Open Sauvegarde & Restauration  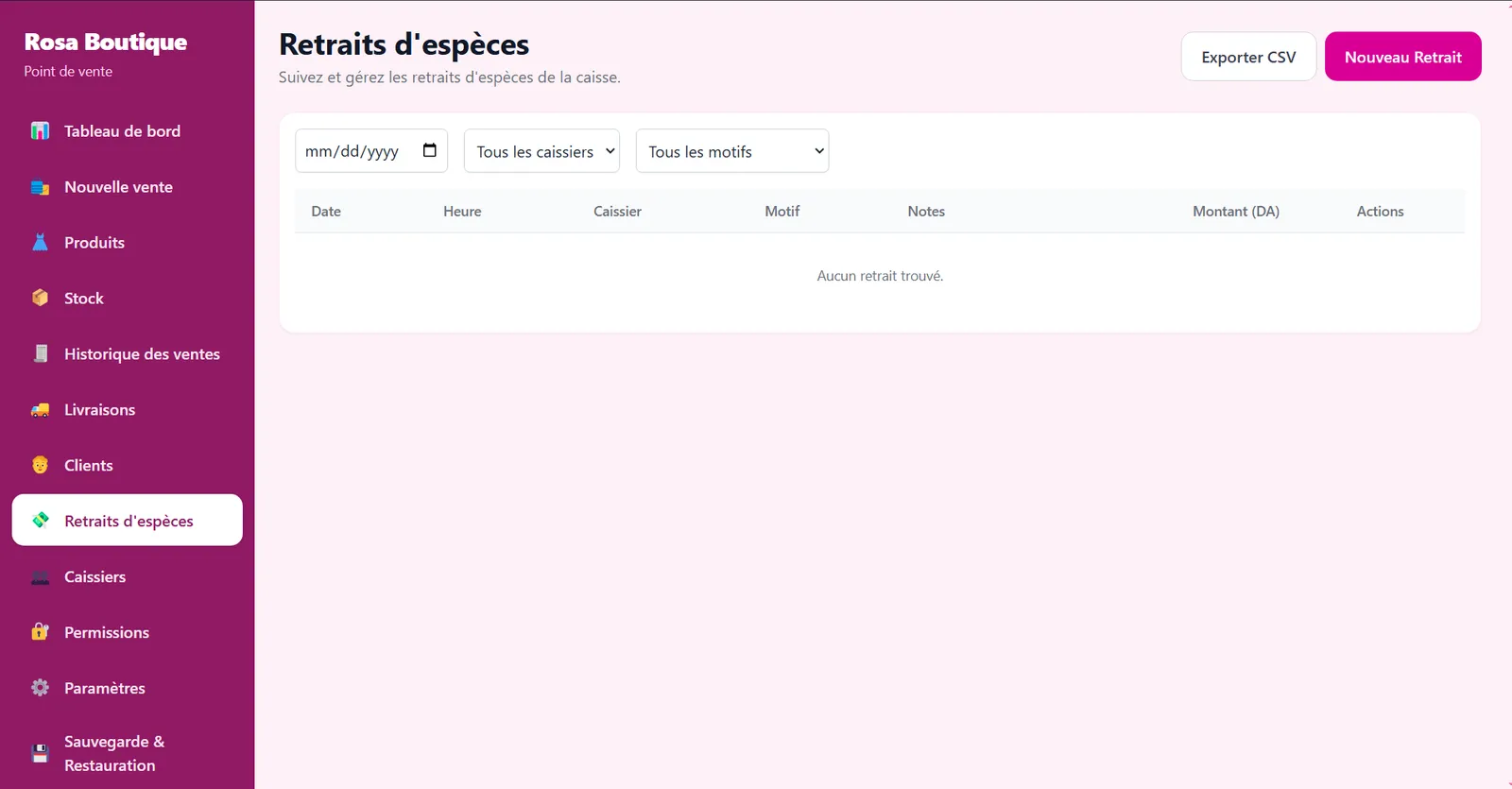click(128, 753)
